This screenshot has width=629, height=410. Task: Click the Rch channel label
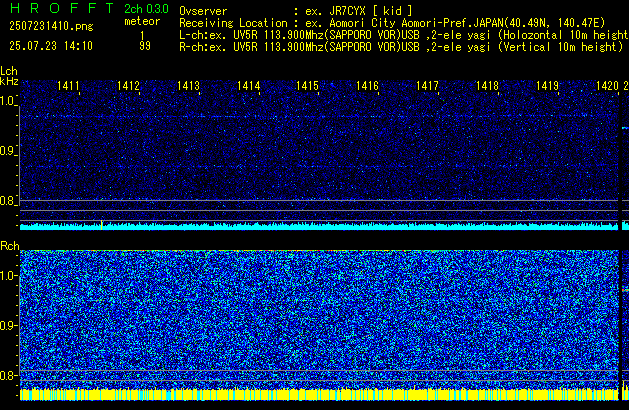point(10,246)
